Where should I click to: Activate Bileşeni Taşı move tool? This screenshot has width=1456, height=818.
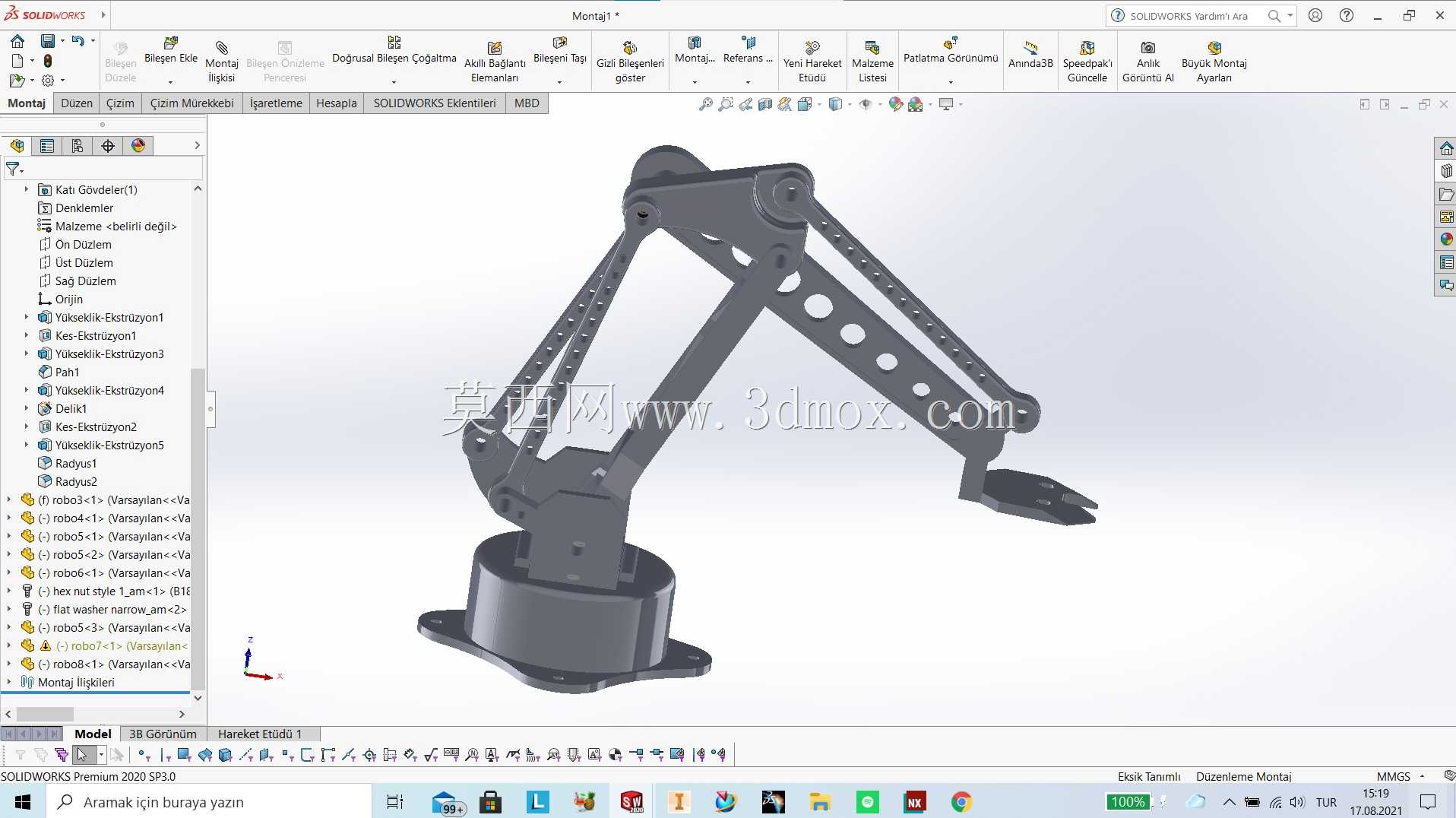(x=560, y=50)
